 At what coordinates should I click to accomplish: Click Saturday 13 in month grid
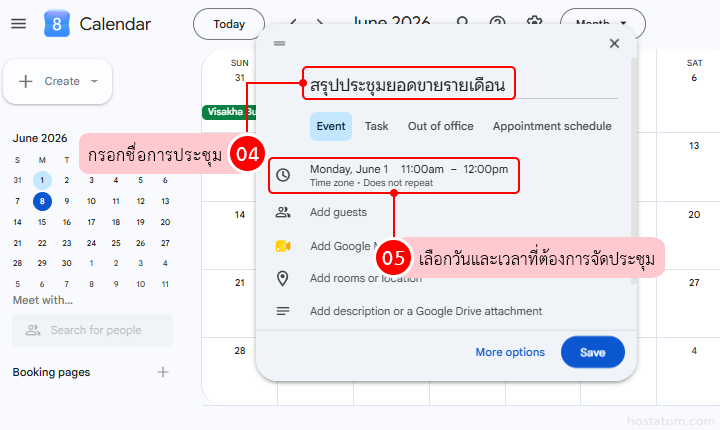pos(694,146)
